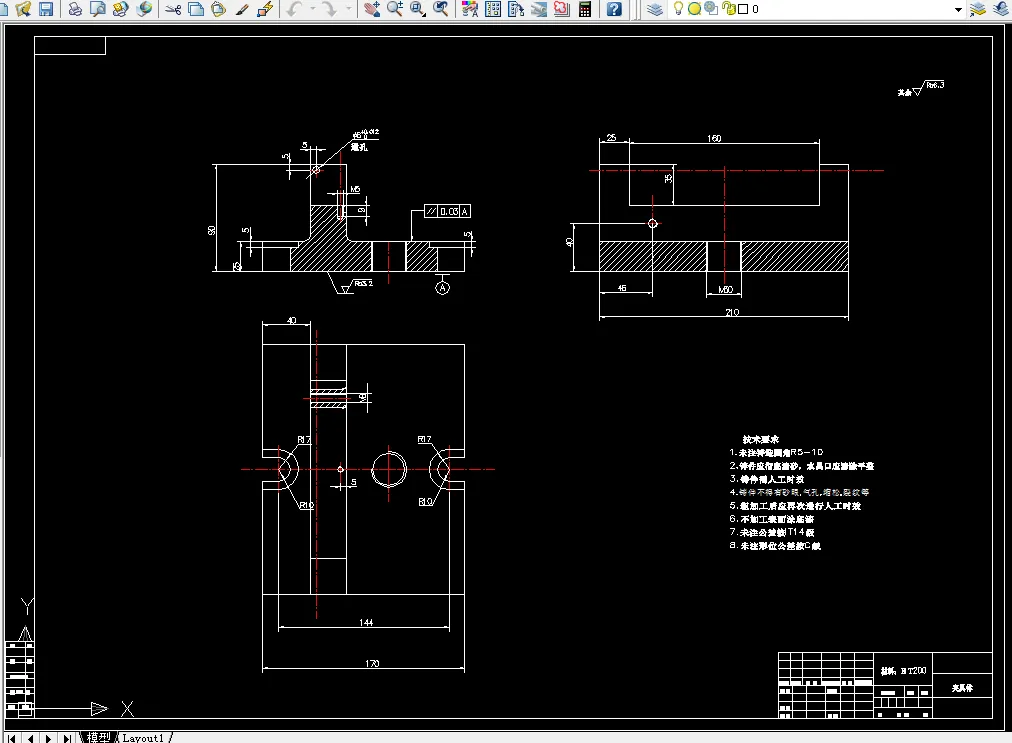Click the Copy icon
Viewport: 1012px width, 743px height.
pyautogui.click(x=196, y=9)
